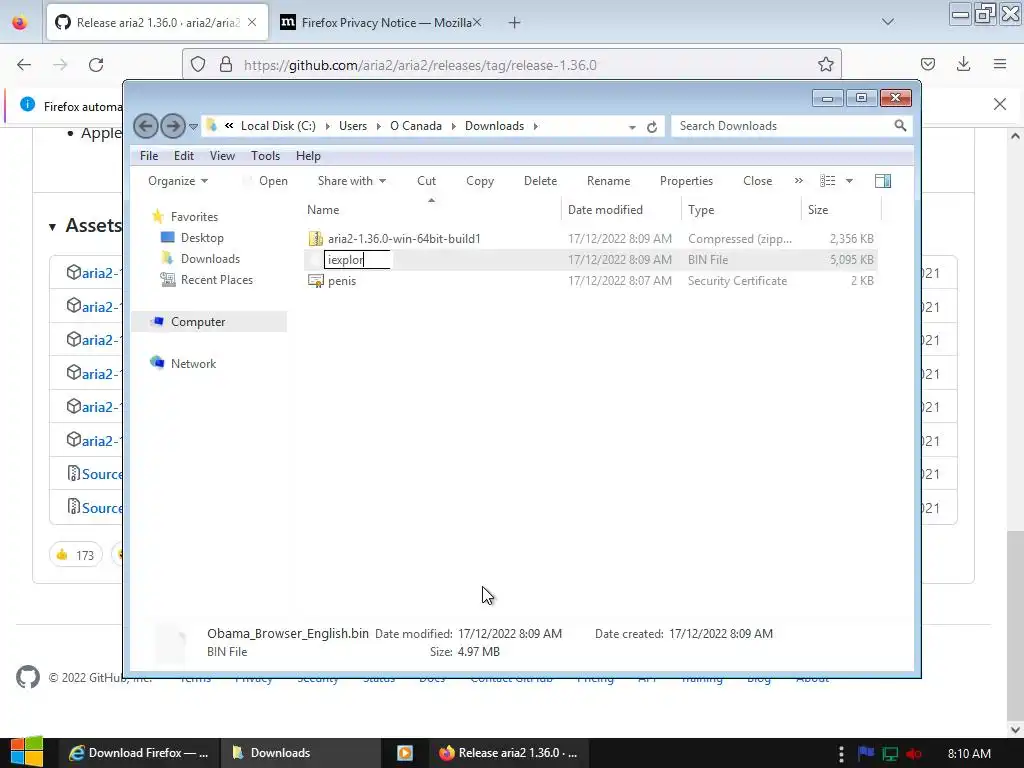Close the Release aria2 1.36.0 tab
The width and height of the screenshot is (1024, 768).
(x=252, y=22)
